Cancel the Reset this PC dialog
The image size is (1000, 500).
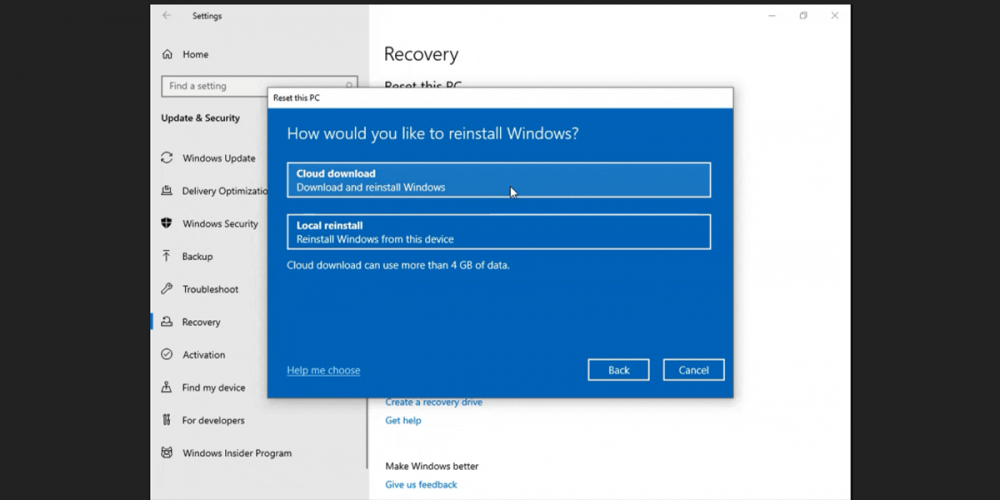coord(693,370)
